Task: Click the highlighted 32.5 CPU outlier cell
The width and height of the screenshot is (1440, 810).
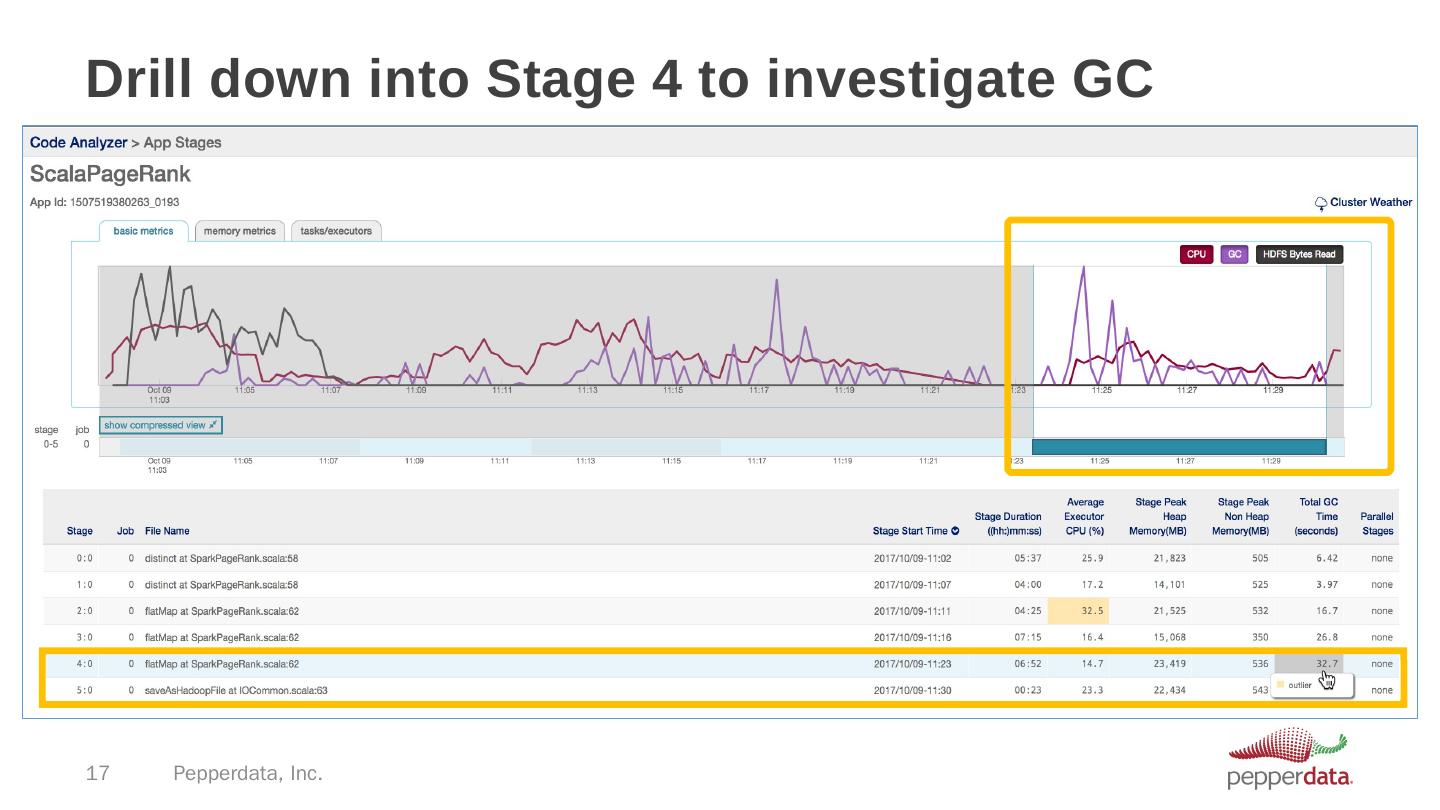Action: 1085,610
